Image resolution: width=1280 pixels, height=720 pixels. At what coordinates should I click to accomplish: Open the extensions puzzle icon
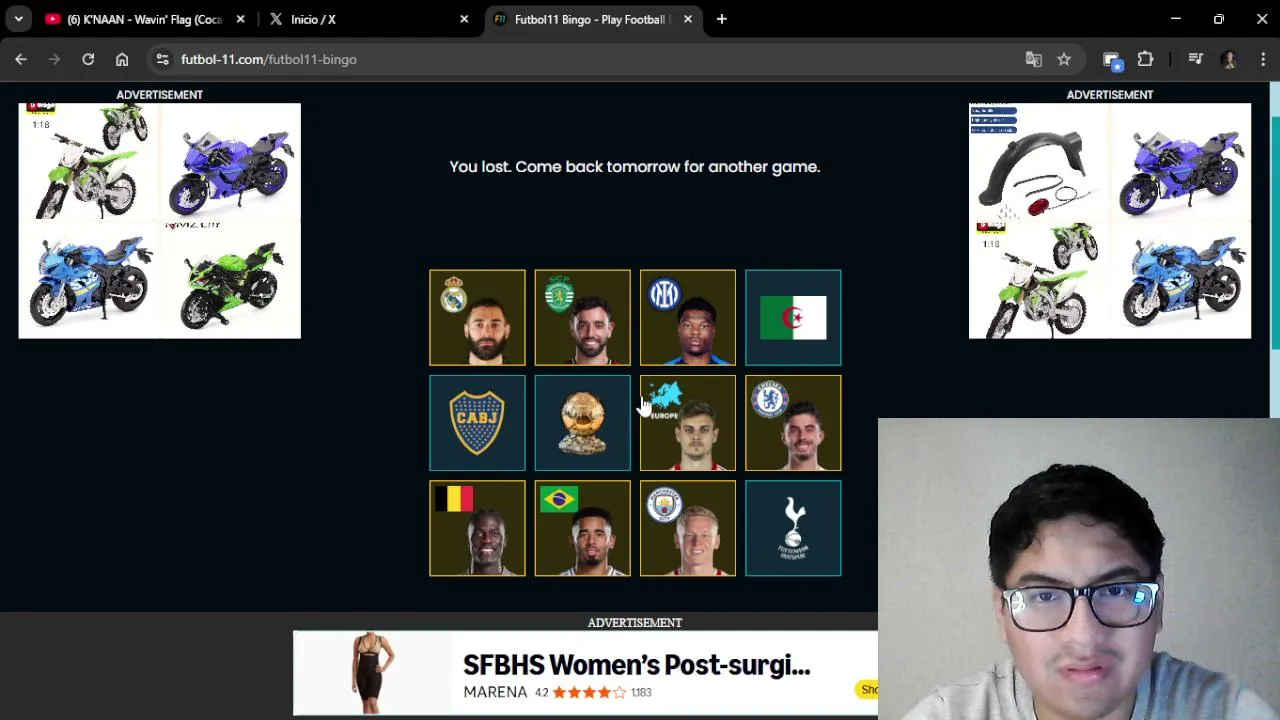pos(1145,59)
